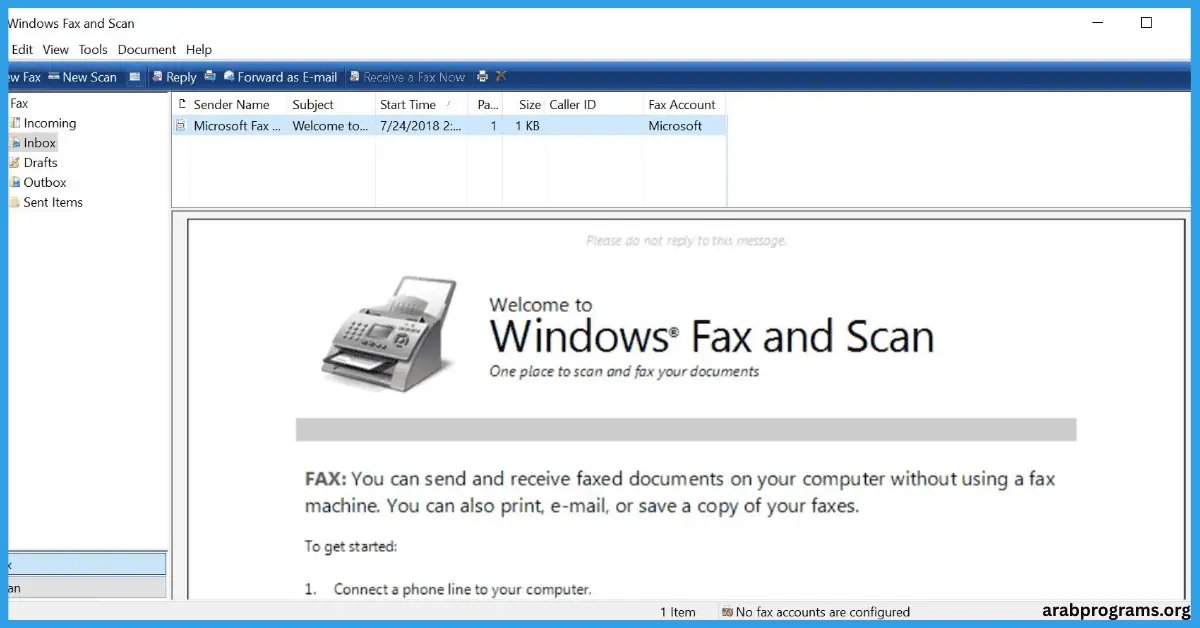This screenshot has width=1200, height=628.
Task: Maximize the Windows Fax and Scan window
Action: pyautogui.click(x=1146, y=23)
